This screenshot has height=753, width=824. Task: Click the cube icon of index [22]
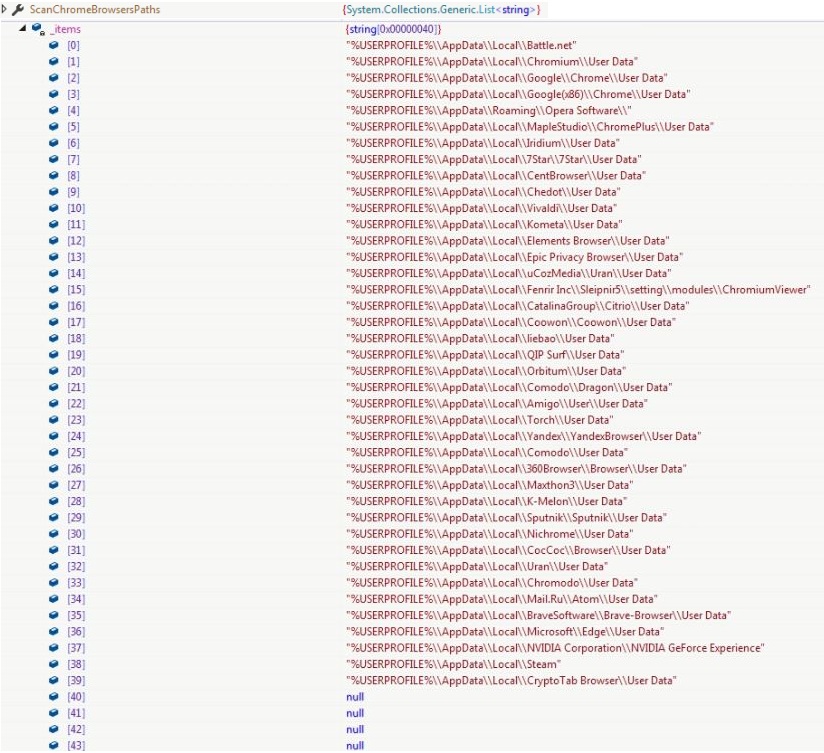[54, 404]
